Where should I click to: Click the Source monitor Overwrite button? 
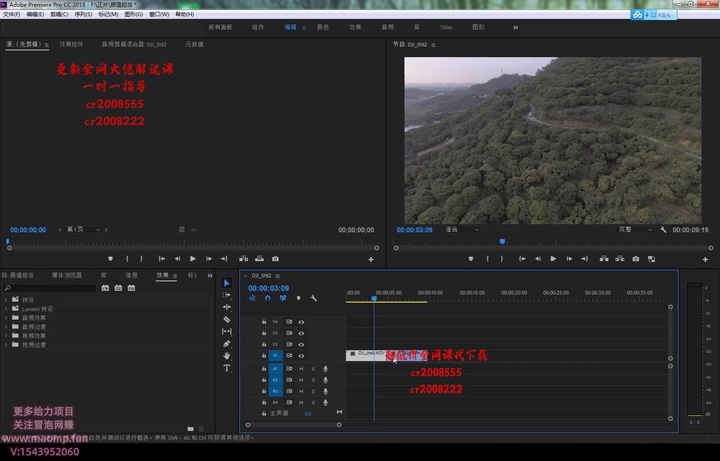pos(259,259)
